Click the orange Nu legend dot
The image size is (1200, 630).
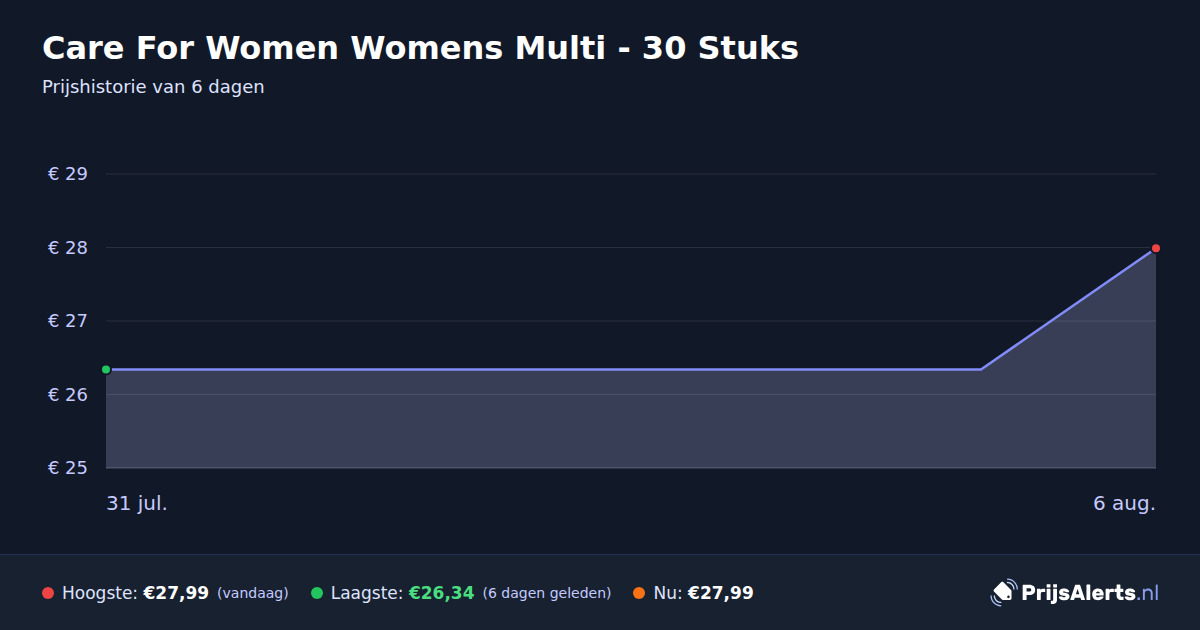click(x=639, y=593)
